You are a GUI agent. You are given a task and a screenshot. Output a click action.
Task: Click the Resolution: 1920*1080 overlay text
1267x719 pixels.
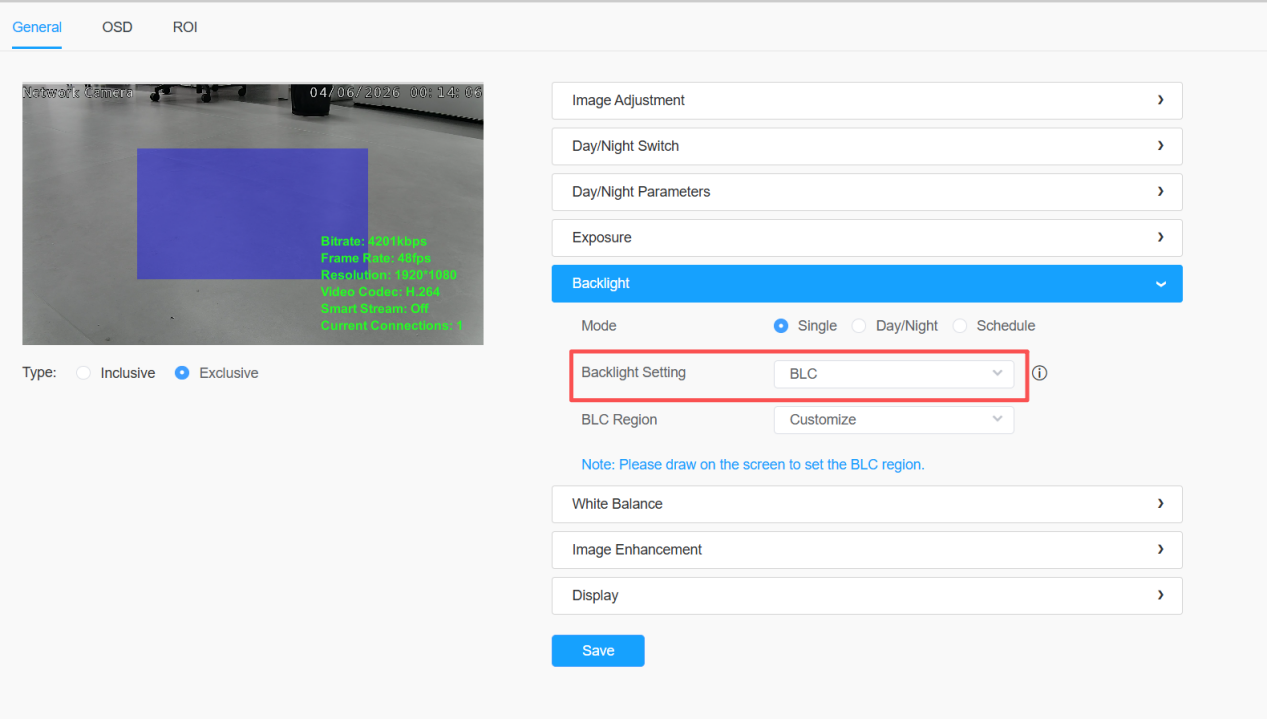[389, 275]
